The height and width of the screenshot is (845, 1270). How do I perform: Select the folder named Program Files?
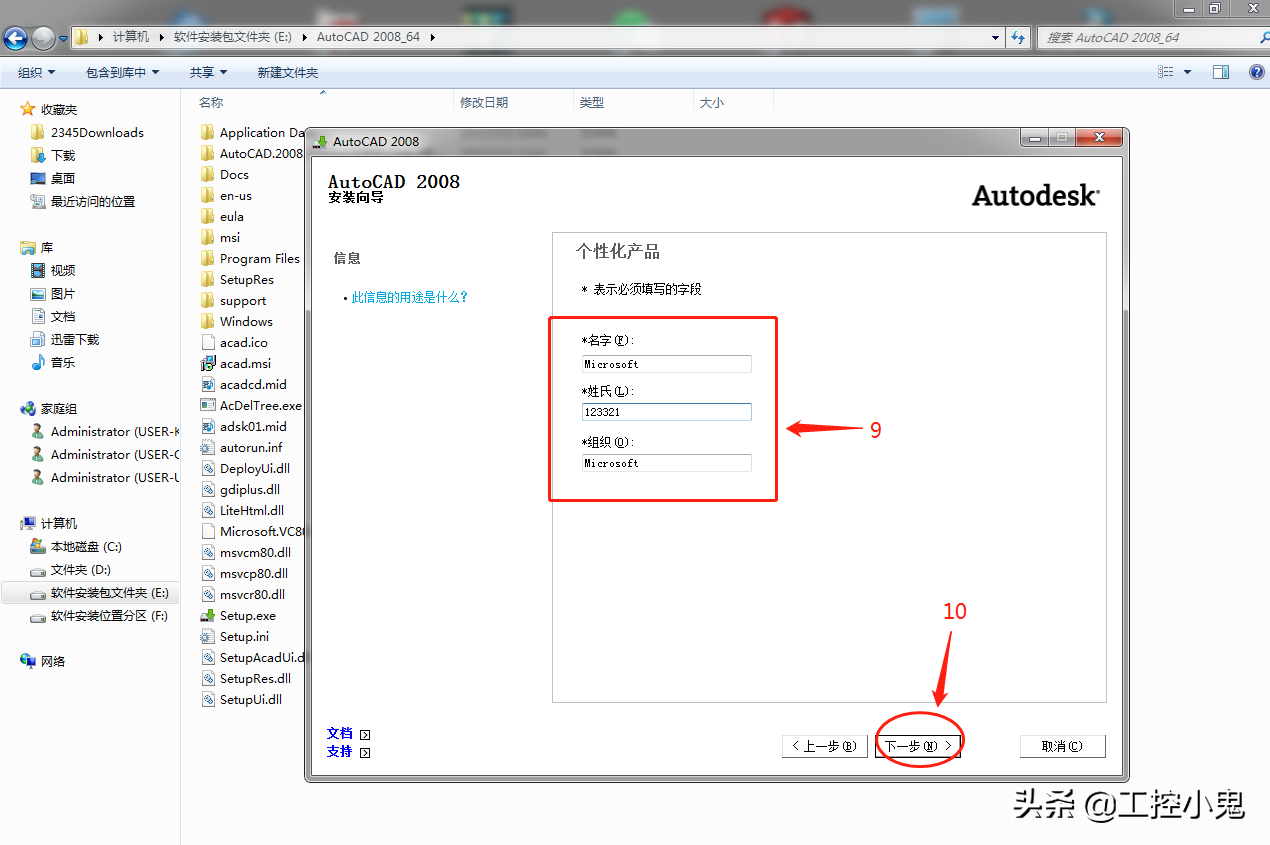[x=260, y=258]
